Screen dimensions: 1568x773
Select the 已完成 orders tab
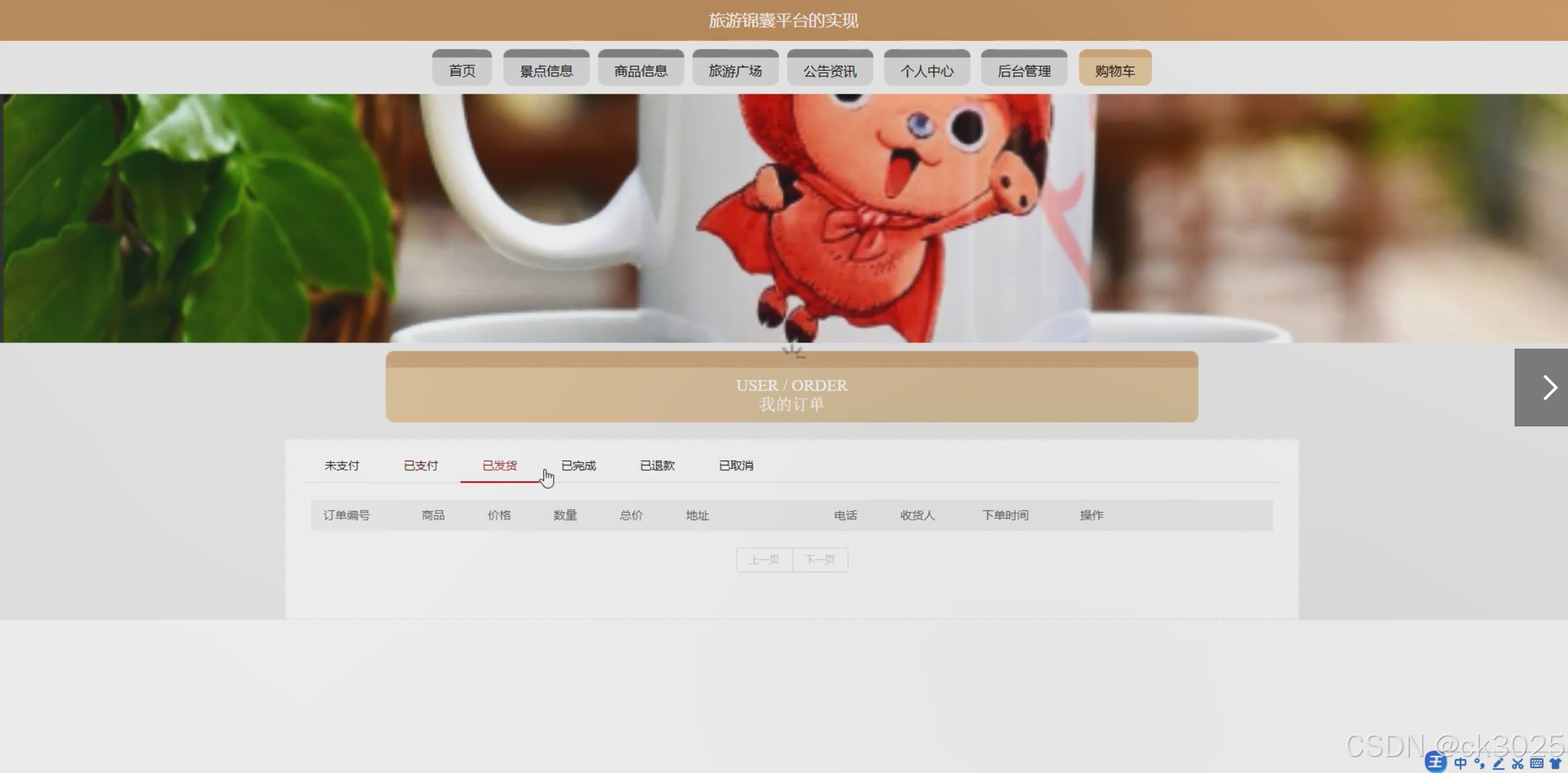tap(578, 465)
